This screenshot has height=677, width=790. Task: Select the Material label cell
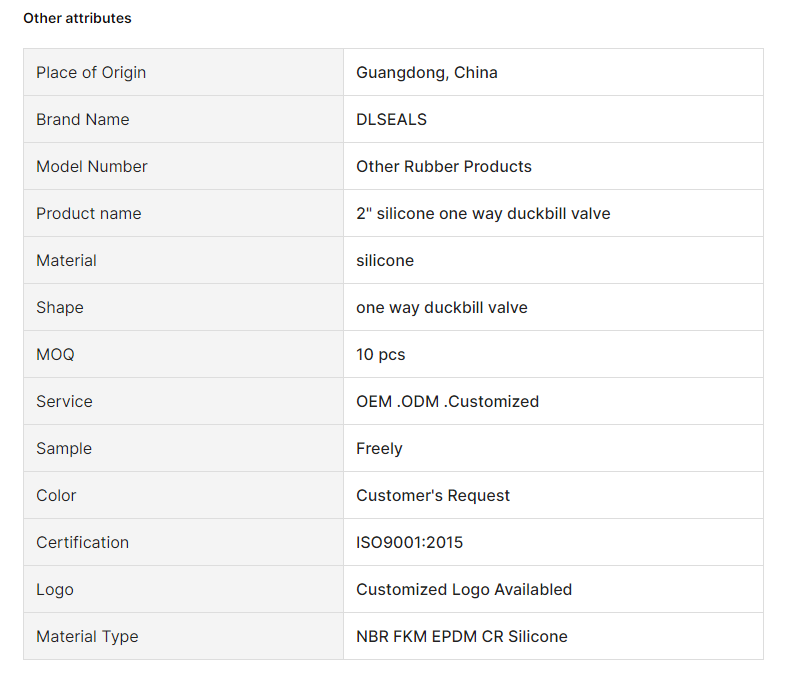tap(183, 260)
